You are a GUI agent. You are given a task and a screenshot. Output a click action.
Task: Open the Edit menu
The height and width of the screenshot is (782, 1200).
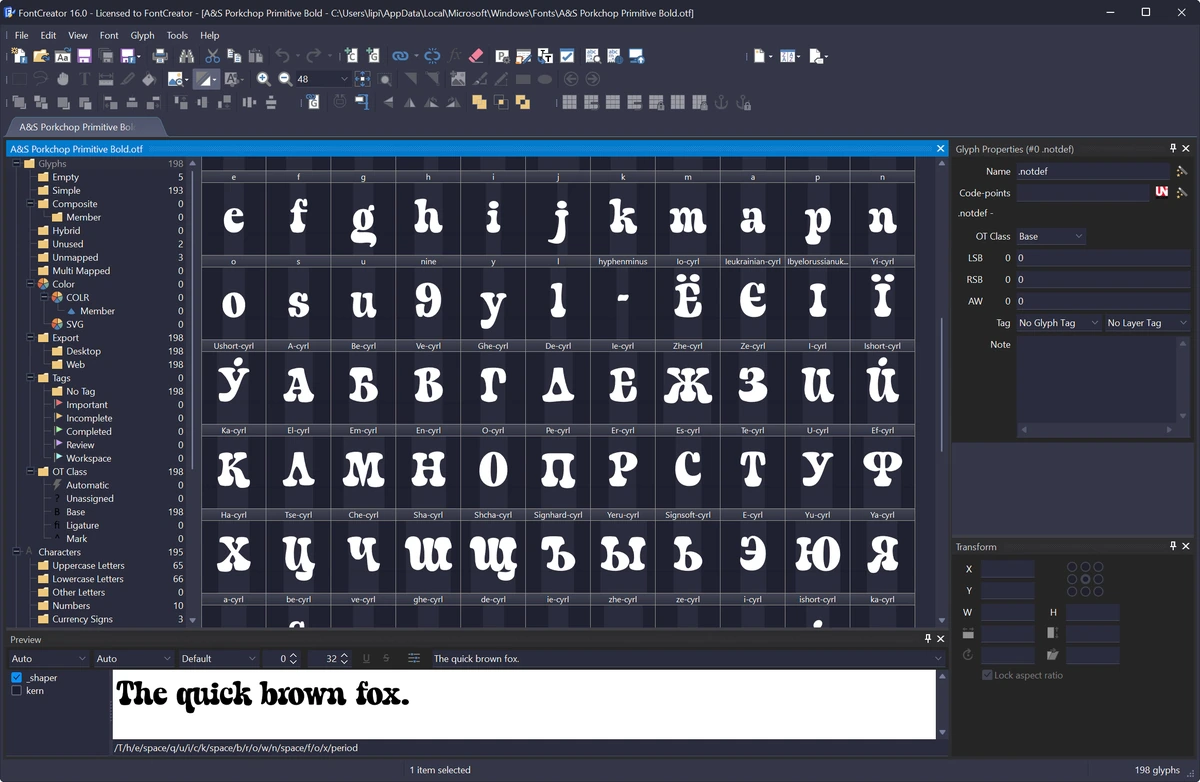point(48,35)
